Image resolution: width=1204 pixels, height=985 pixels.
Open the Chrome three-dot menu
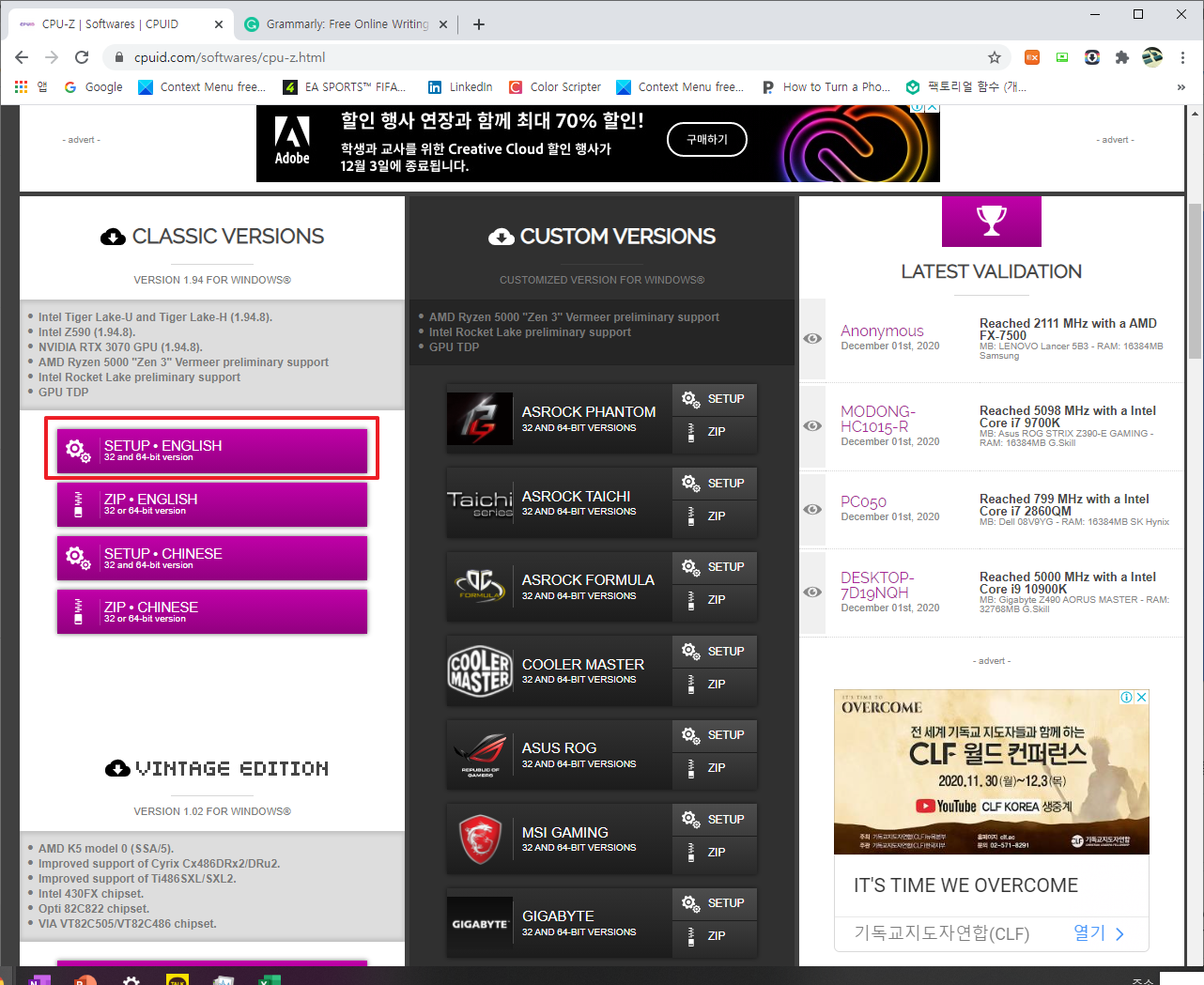click(x=1183, y=57)
